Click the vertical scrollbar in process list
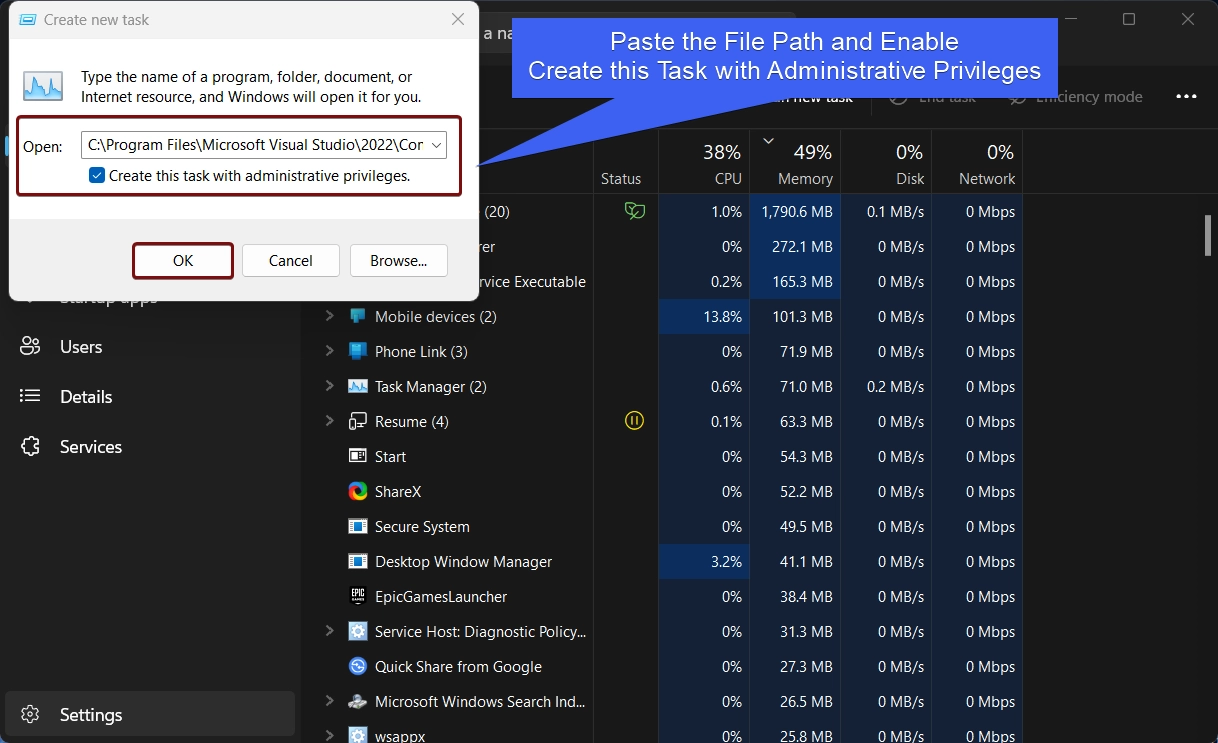This screenshot has height=743, width=1218. pyautogui.click(x=1207, y=236)
